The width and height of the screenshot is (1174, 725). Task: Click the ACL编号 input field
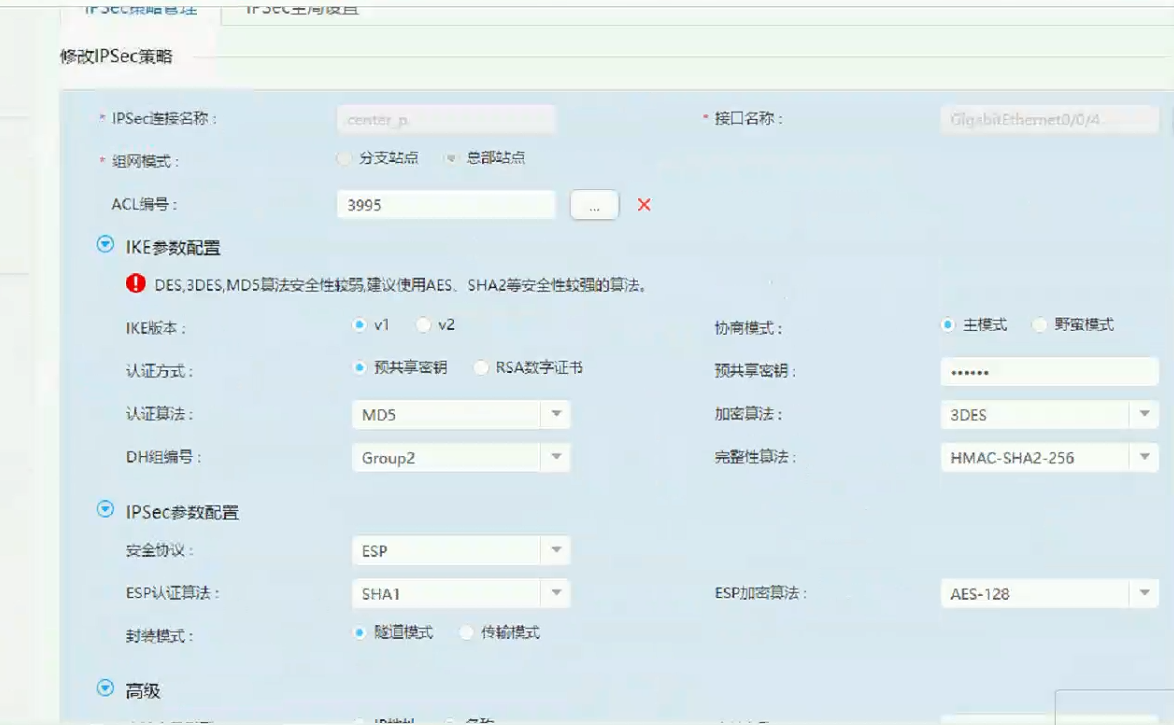(446, 205)
